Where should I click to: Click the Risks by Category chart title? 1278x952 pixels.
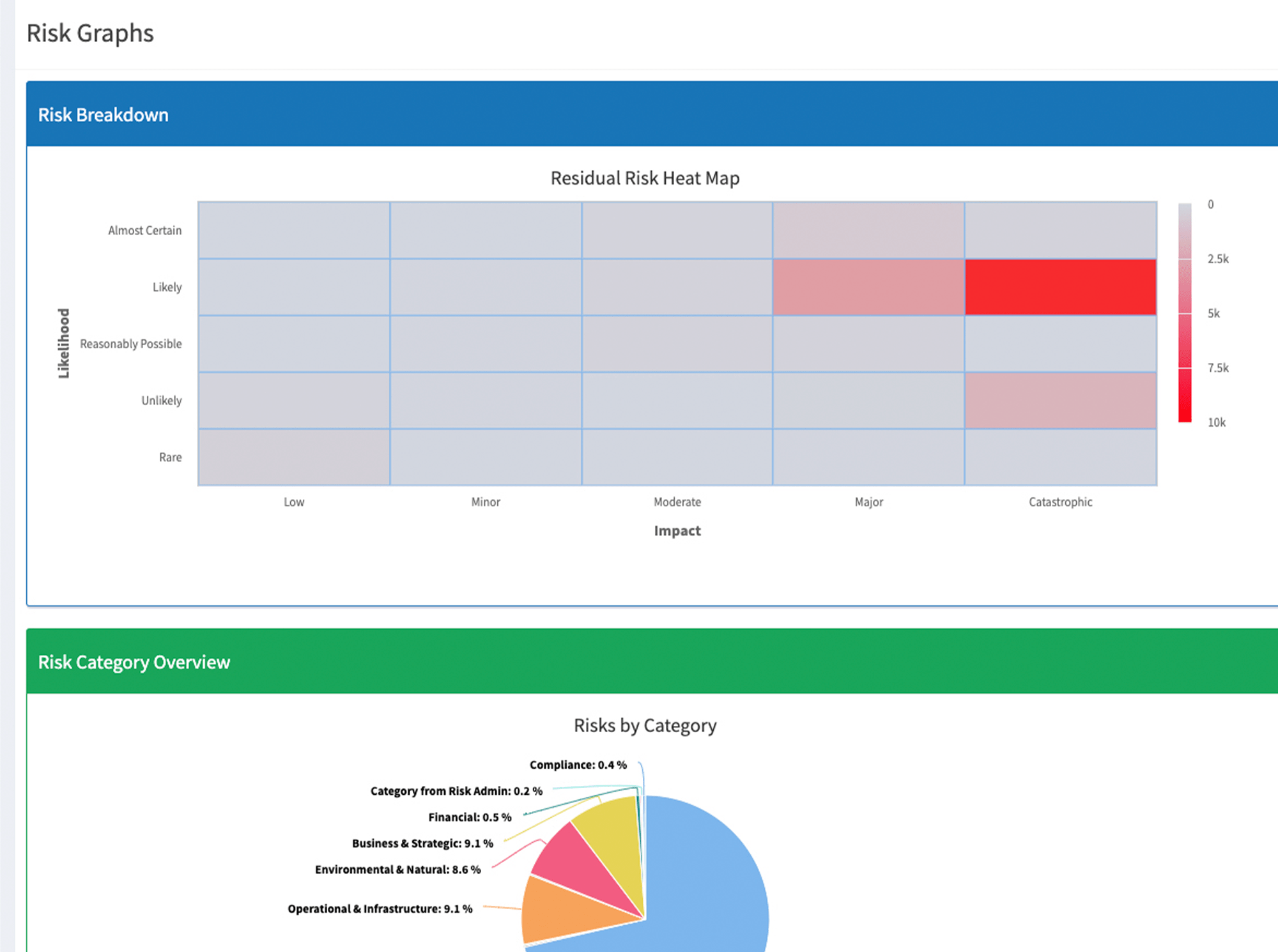645,725
